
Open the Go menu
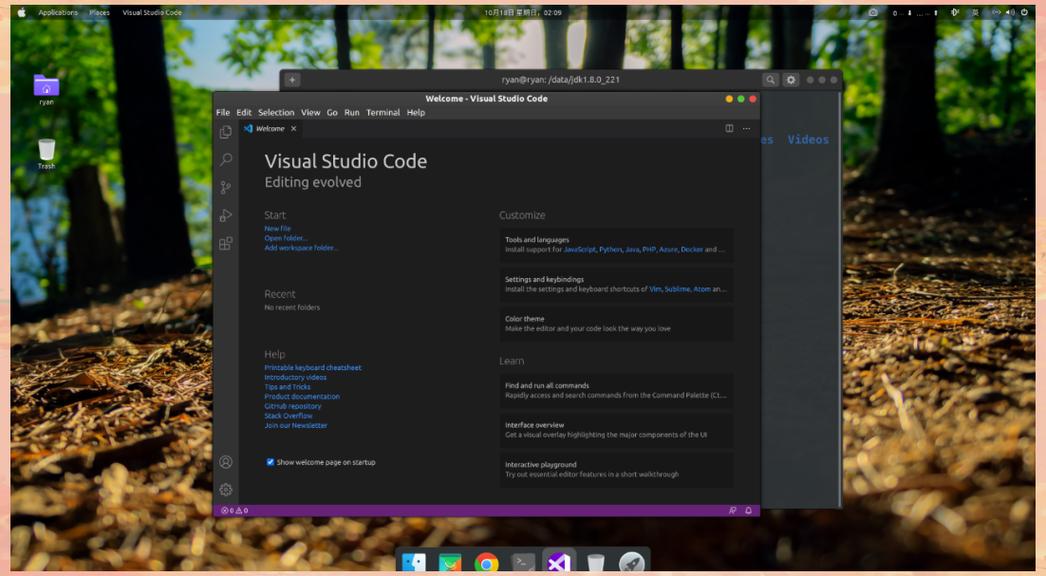pos(332,112)
